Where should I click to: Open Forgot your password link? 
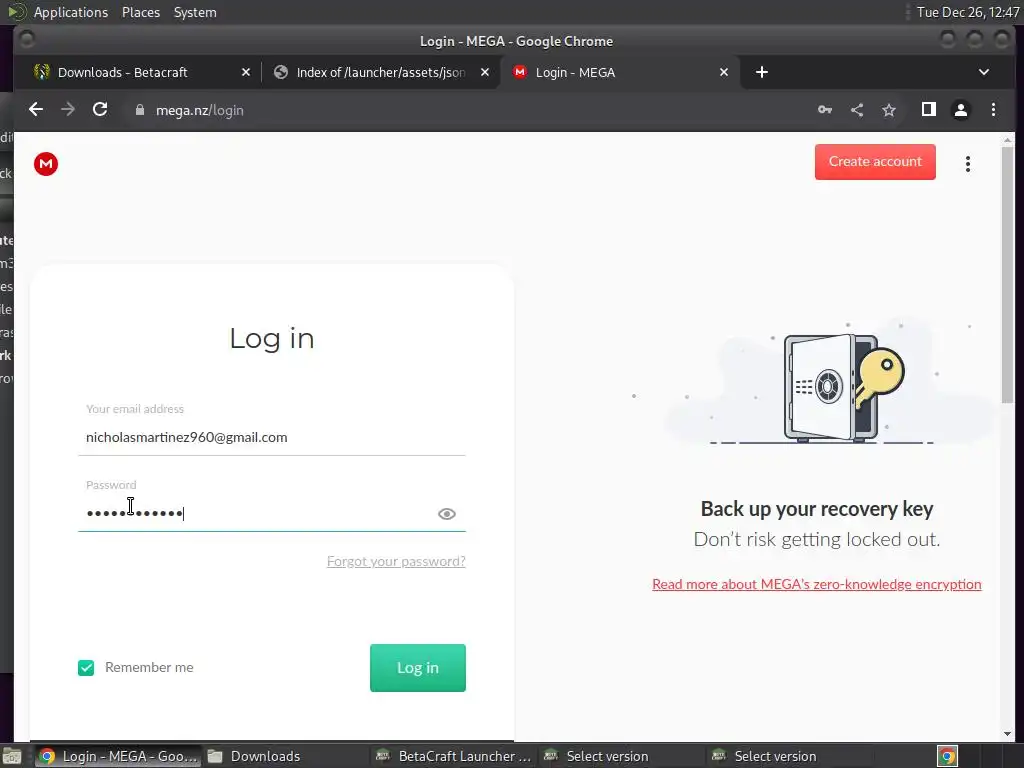(x=396, y=562)
